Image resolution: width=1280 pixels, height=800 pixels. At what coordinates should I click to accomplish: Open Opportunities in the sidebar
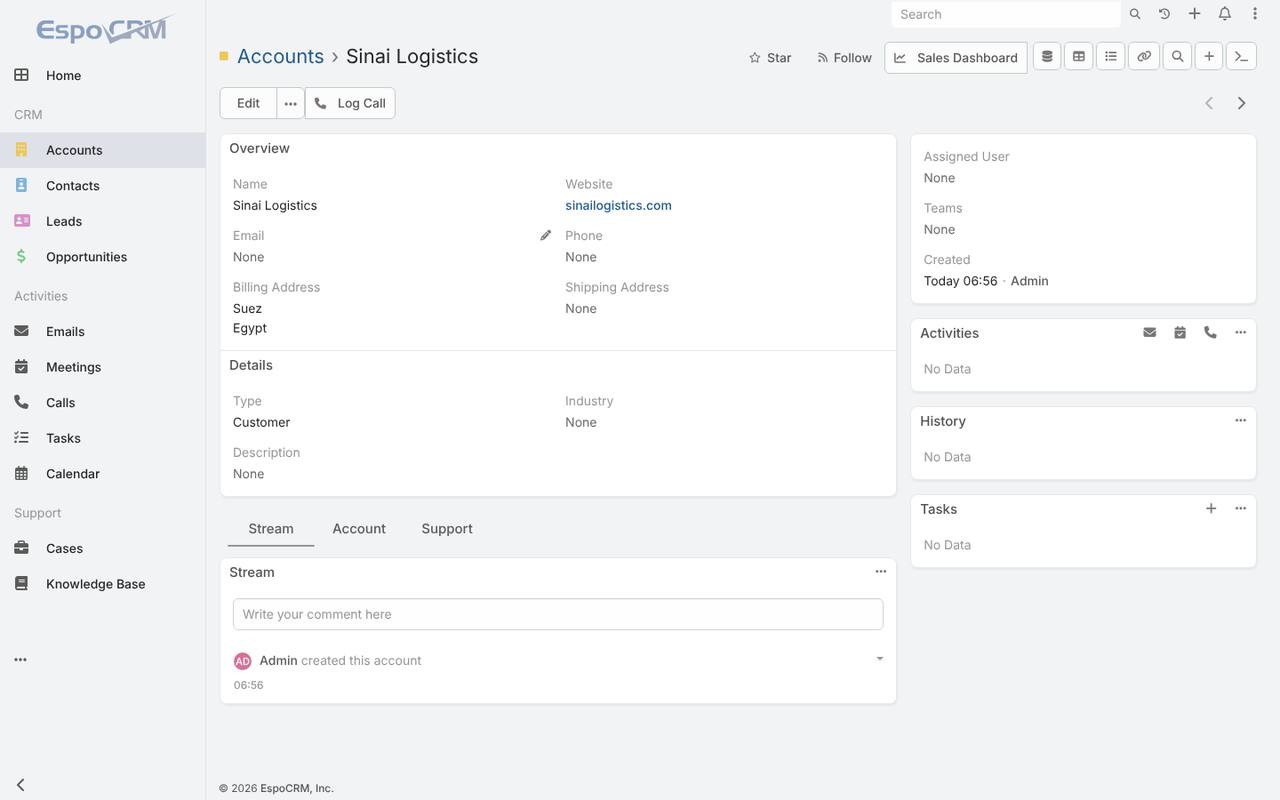(x=103, y=257)
